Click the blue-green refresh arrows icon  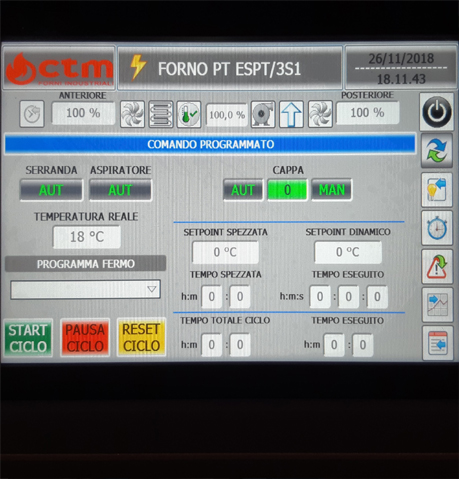[437, 151]
